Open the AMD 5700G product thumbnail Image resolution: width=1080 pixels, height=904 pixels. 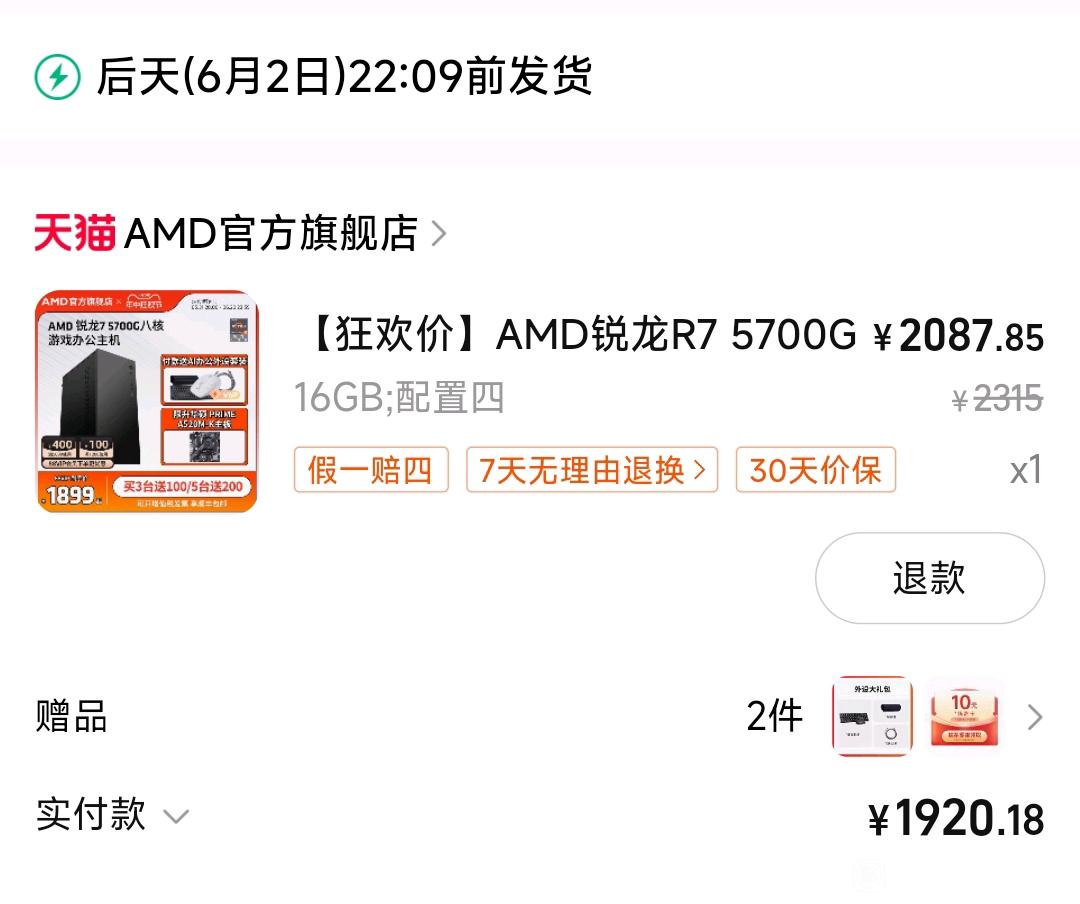(147, 401)
